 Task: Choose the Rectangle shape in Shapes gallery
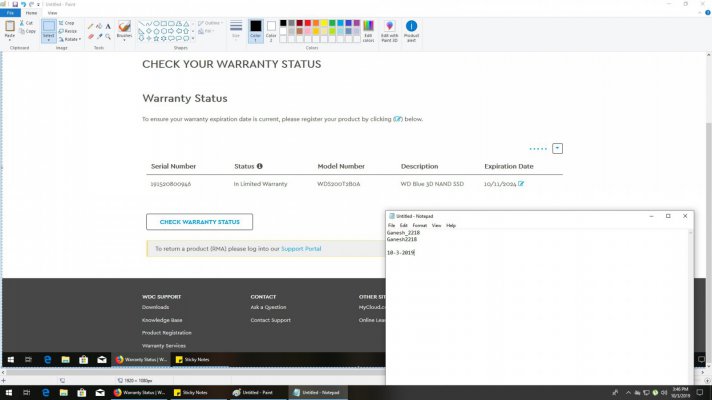[163, 24]
